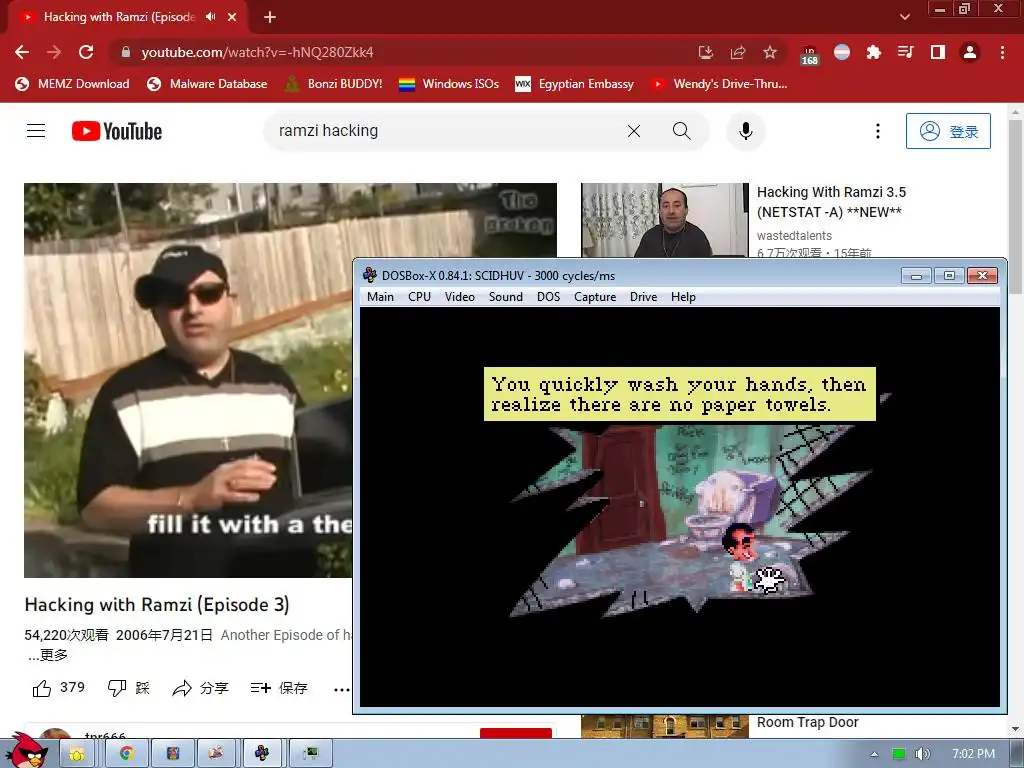Viewport: 1024px width, 768px height.
Task: Open the Chrome three-dot menu
Action: coord(1002,52)
